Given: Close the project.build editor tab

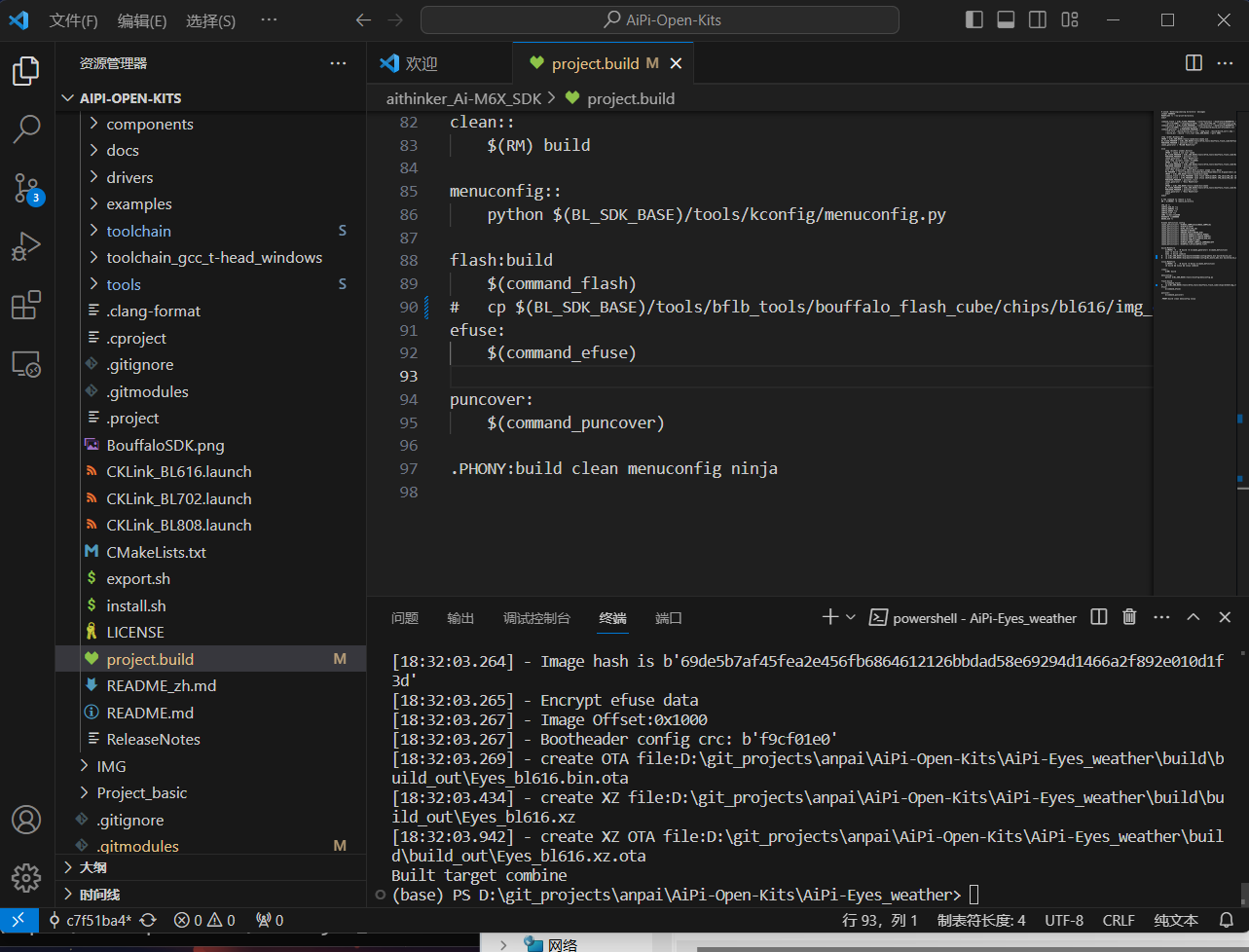Looking at the screenshot, I should 676,63.
